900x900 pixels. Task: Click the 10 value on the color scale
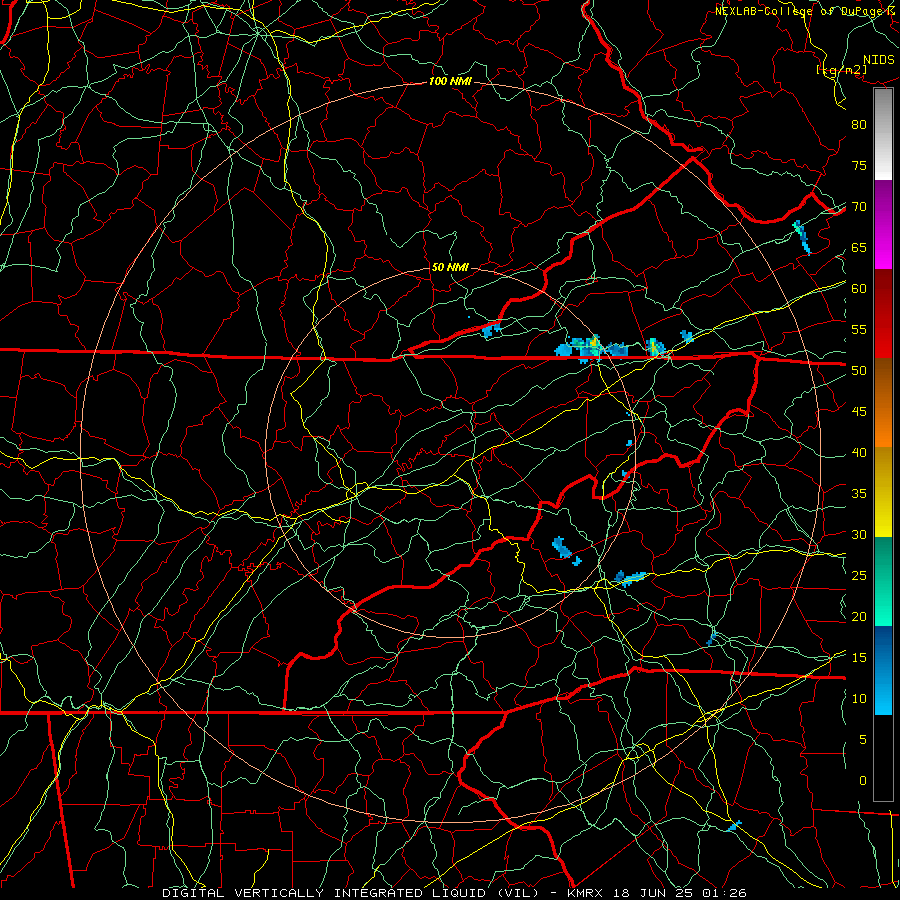click(x=859, y=699)
